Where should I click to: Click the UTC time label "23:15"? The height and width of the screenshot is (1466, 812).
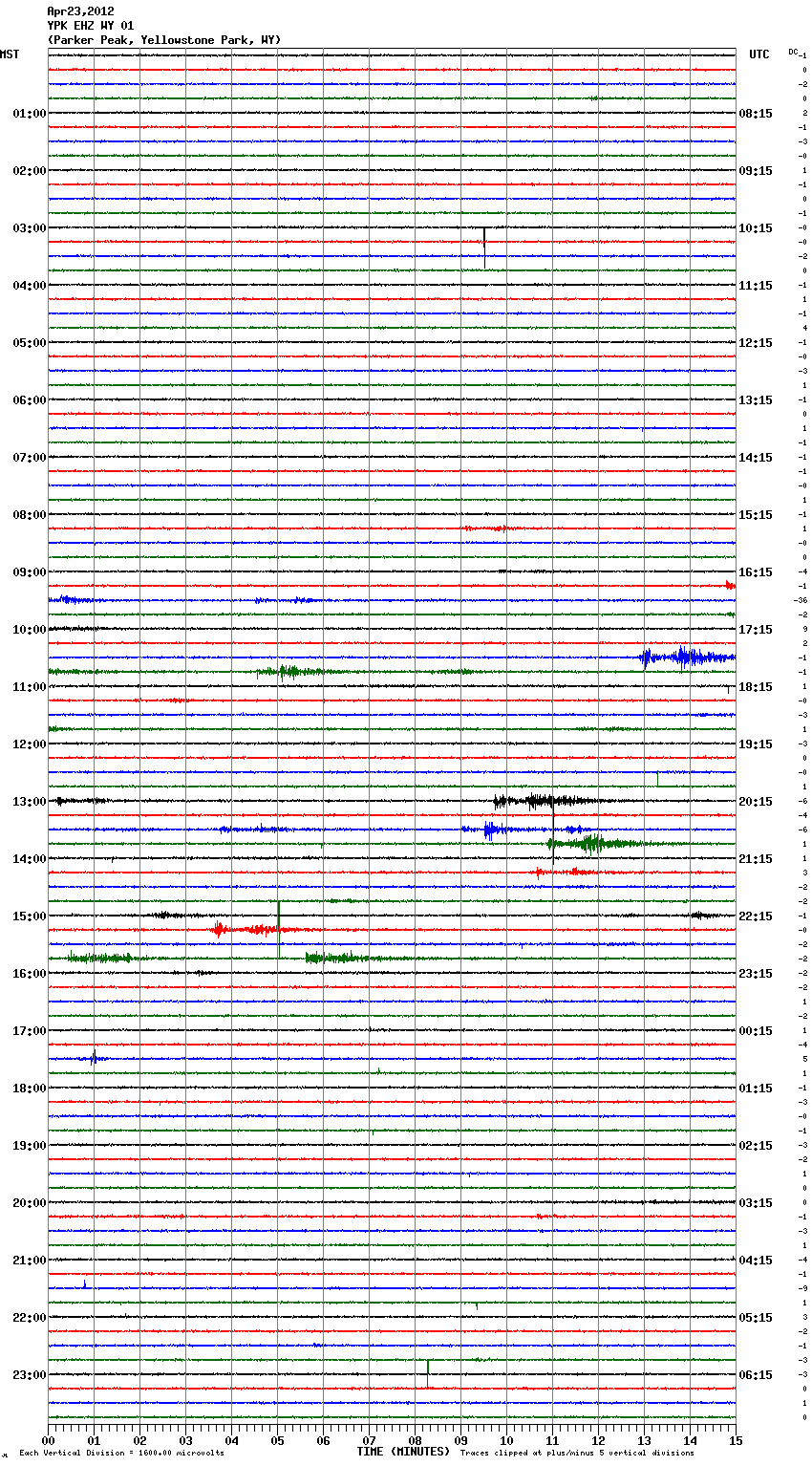(756, 974)
